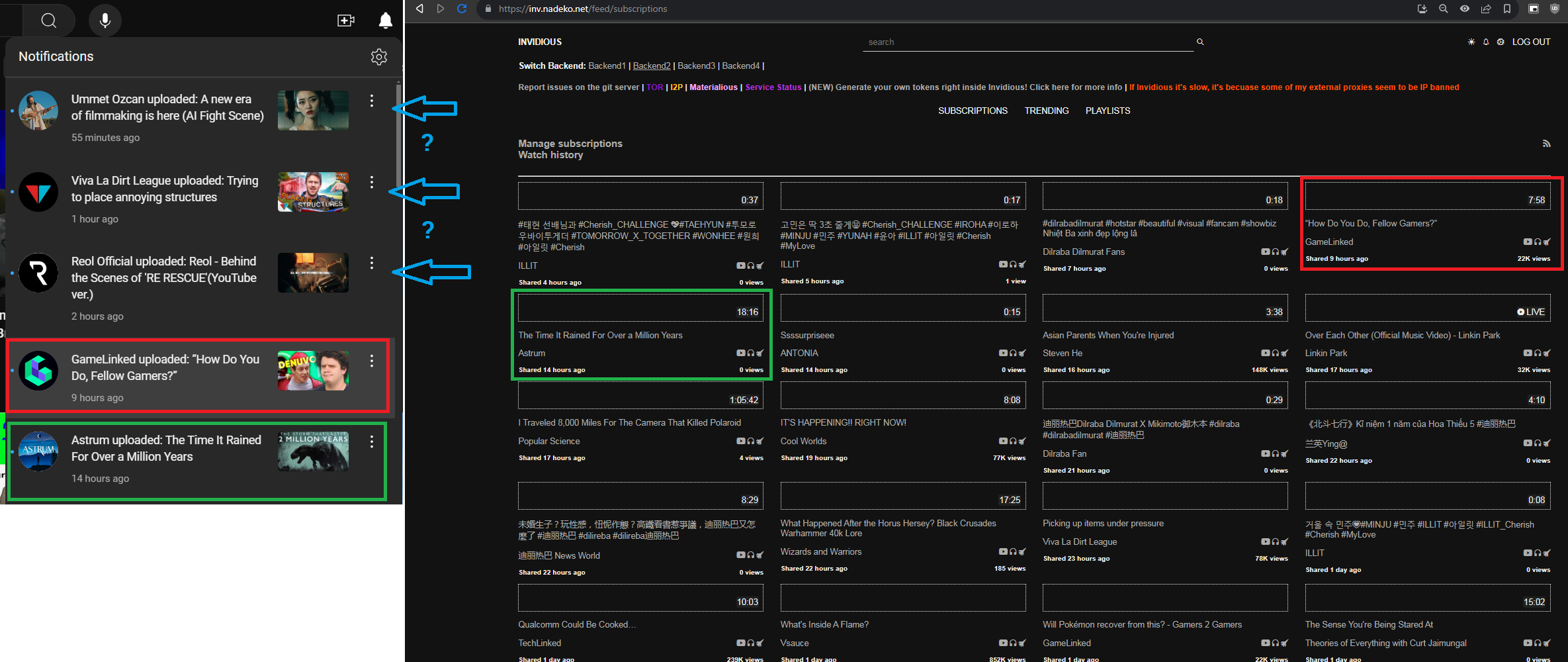This screenshot has height=662, width=1568.
Task: Open options menu for Astrum notification
Action: pos(372,442)
